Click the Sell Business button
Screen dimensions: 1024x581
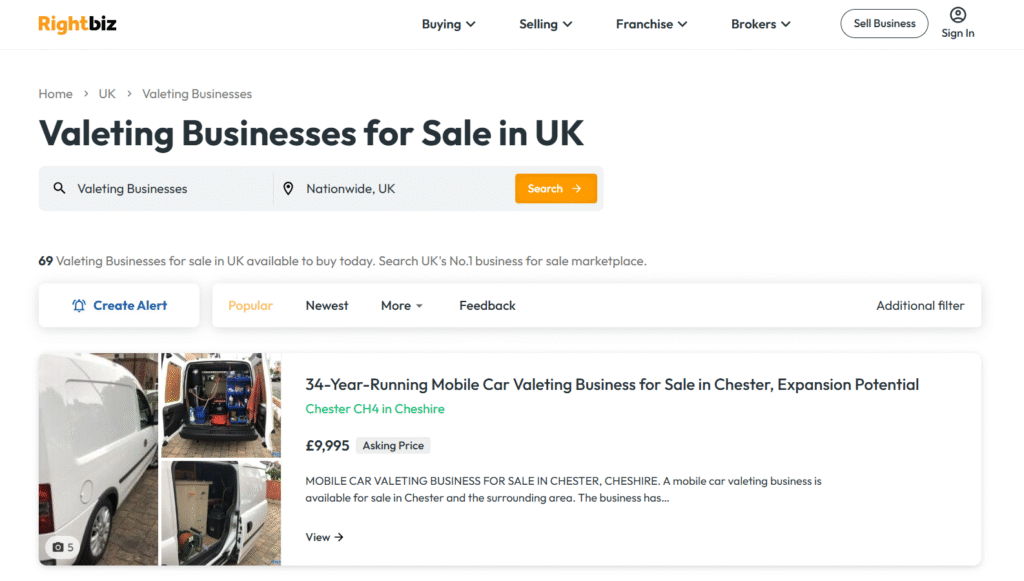coord(884,23)
